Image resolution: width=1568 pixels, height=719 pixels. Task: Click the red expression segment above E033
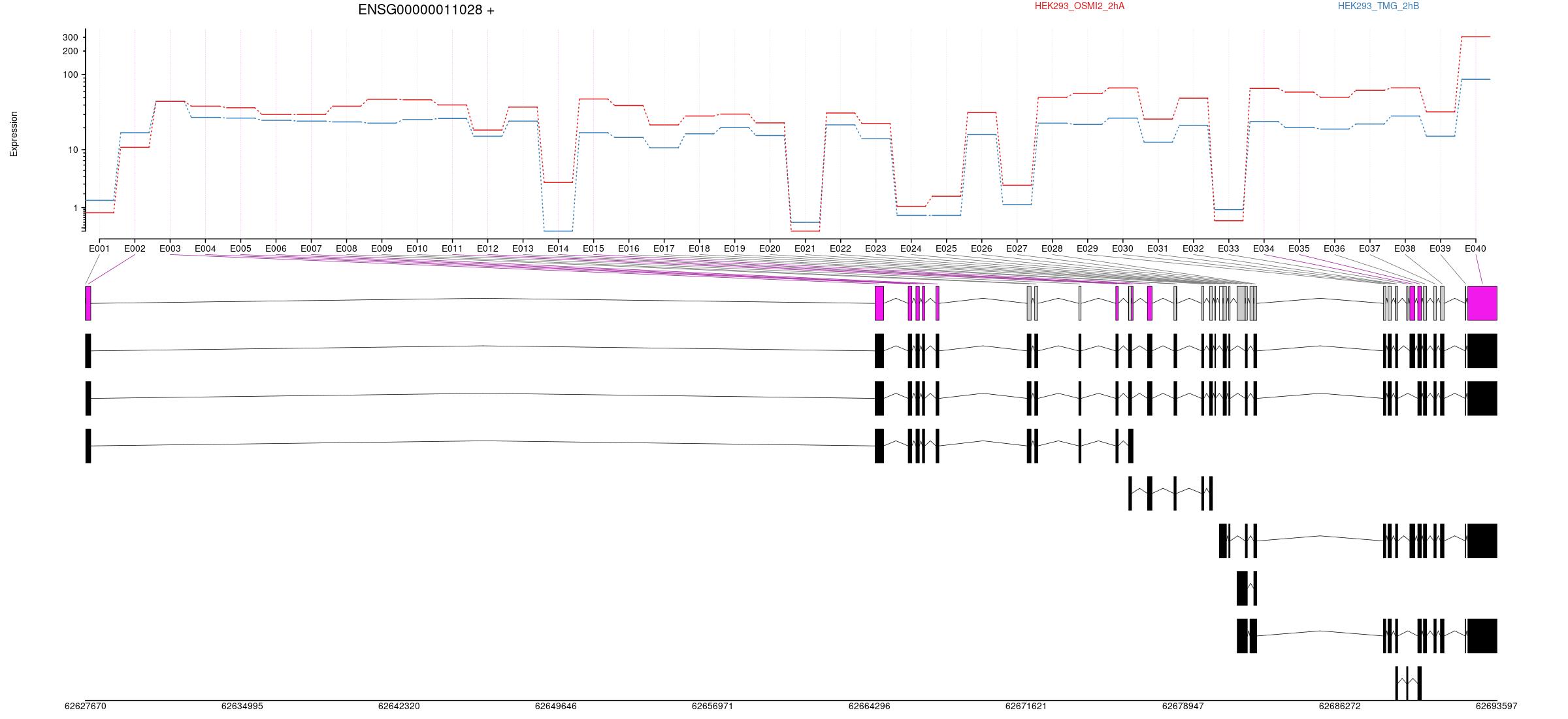tap(1228, 220)
